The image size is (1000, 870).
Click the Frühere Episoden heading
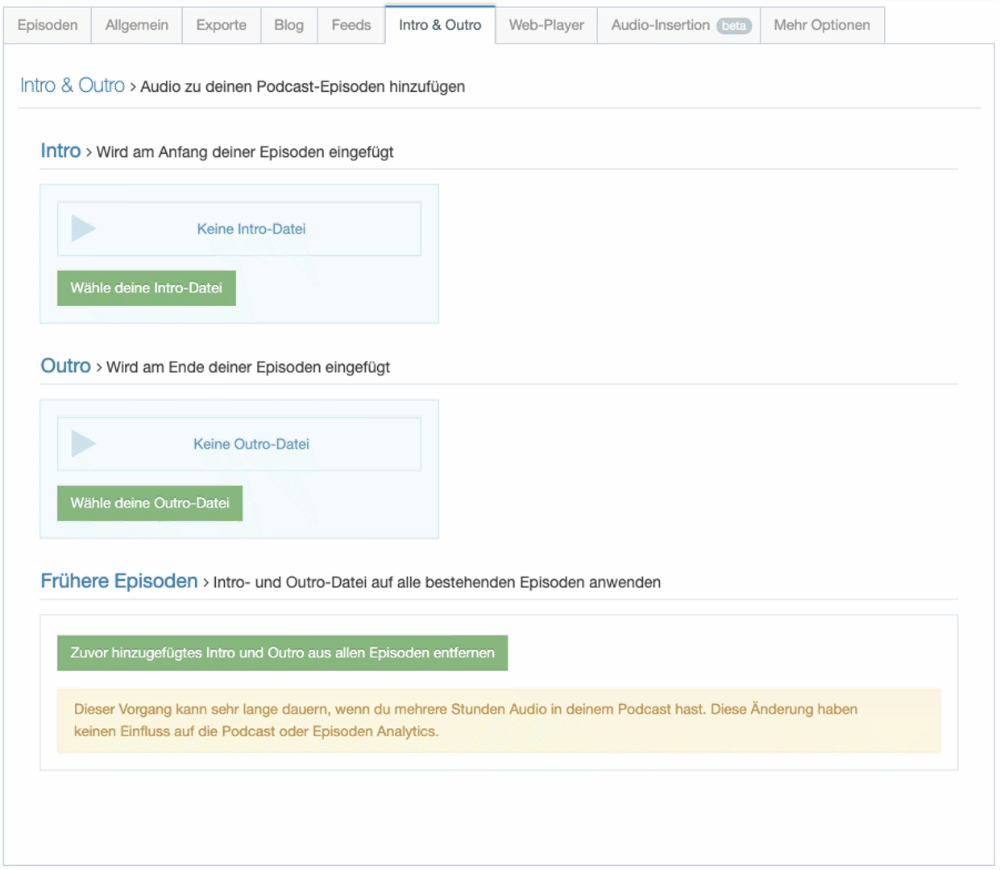tap(119, 581)
